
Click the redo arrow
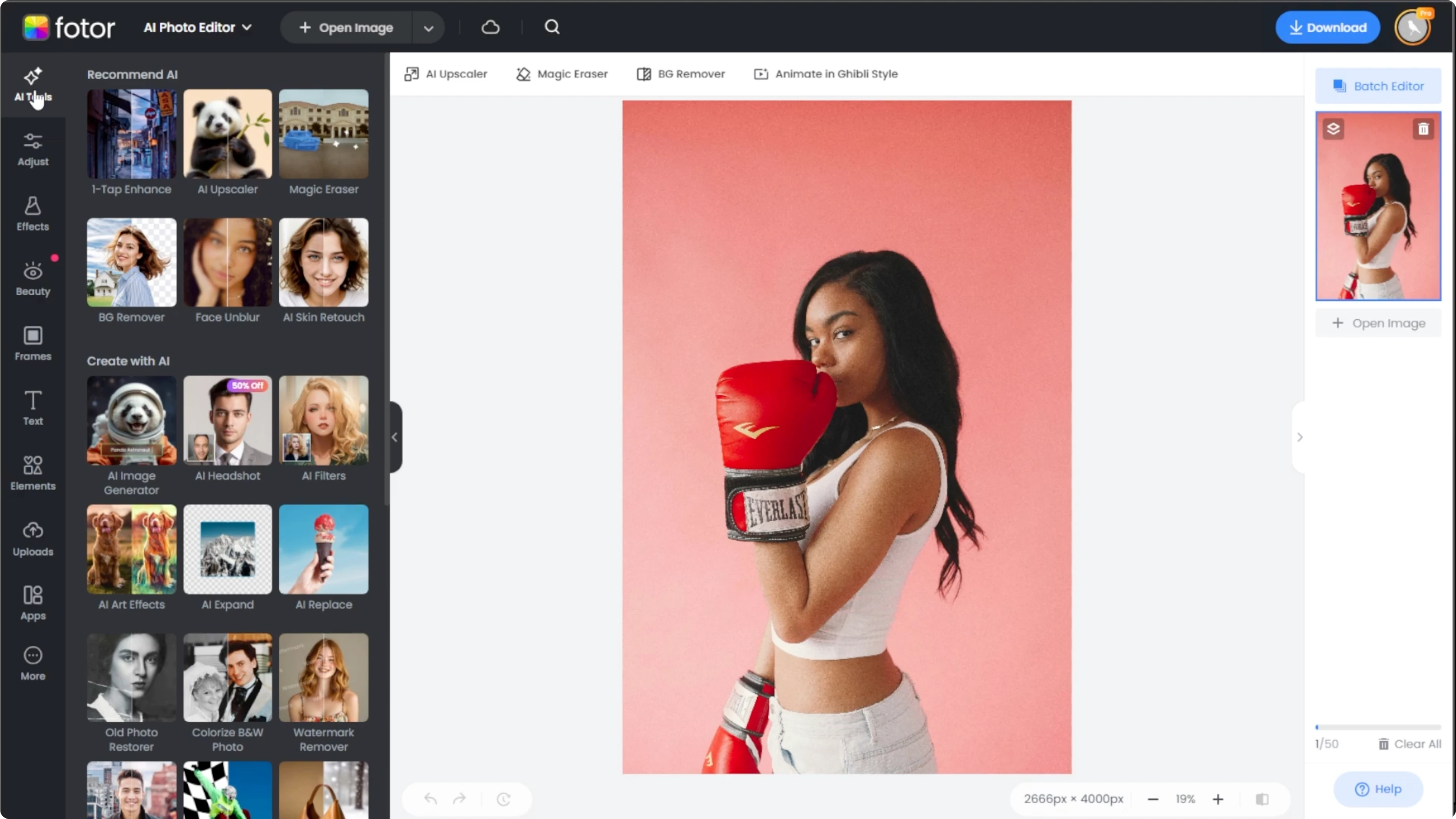click(459, 799)
